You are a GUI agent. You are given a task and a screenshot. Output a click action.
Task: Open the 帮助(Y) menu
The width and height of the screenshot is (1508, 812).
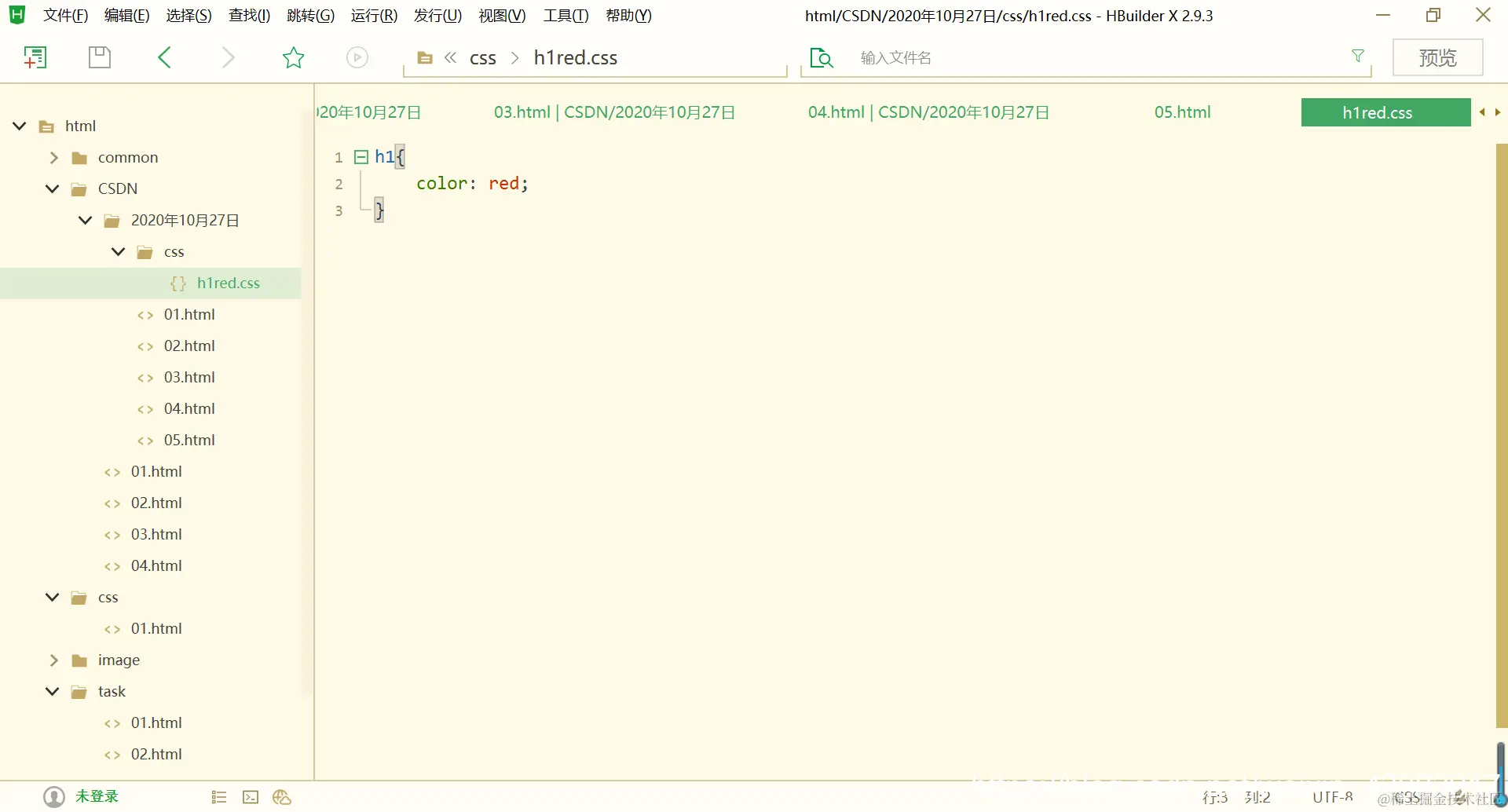[628, 16]
